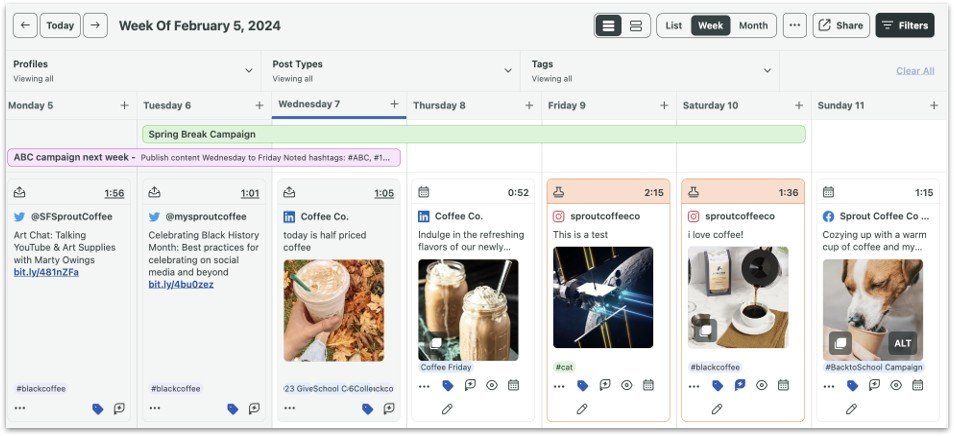Open more options on Wednesday Coffee Co. post
This screenshot has height=436, width=954.
coord(290,408)
